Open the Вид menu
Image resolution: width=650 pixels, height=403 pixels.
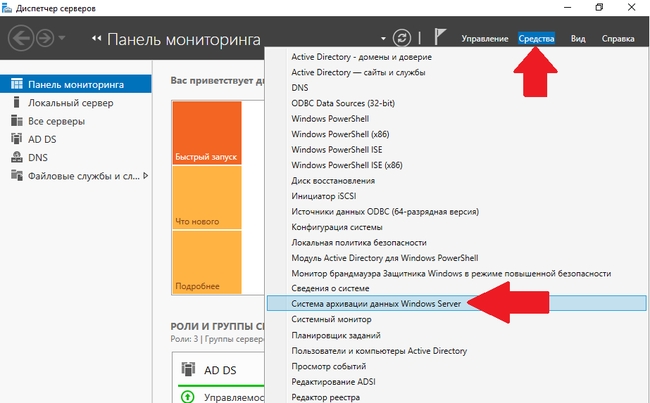pos(578,39)
